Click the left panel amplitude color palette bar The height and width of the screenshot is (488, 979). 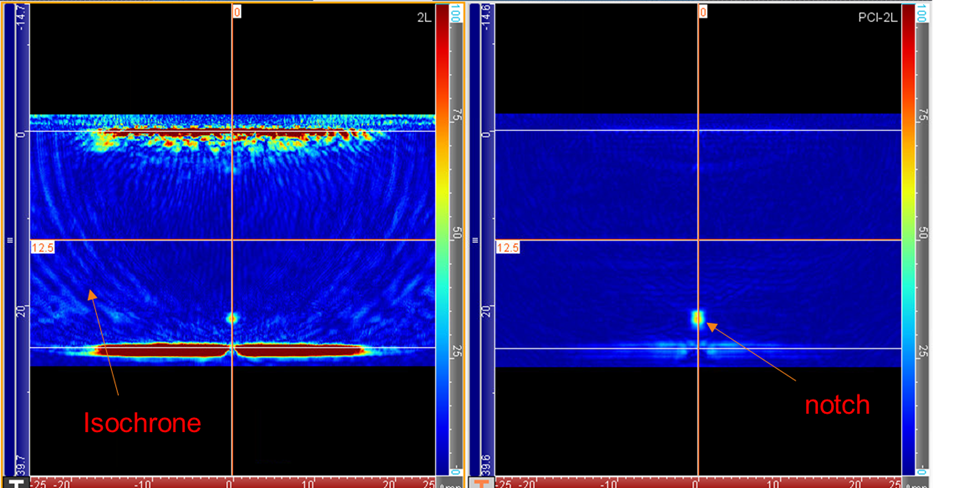tap(443, 240)
